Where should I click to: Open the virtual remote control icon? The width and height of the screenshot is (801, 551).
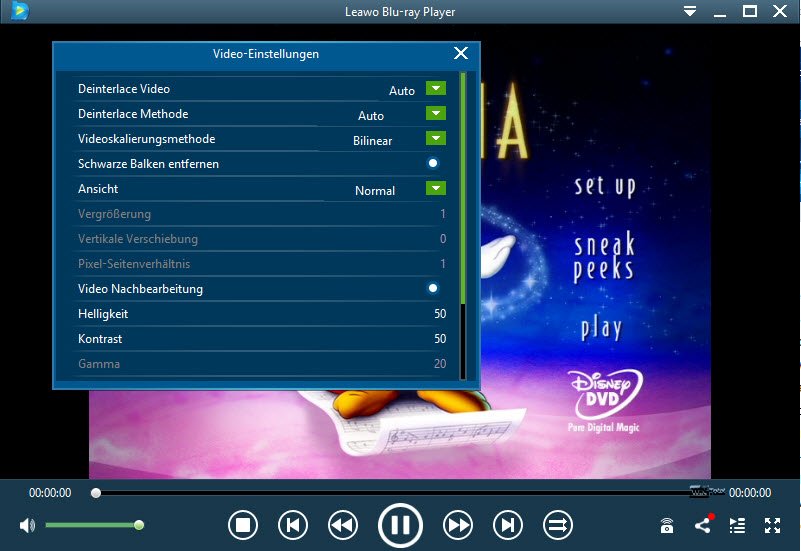click(x=667, y=525)
